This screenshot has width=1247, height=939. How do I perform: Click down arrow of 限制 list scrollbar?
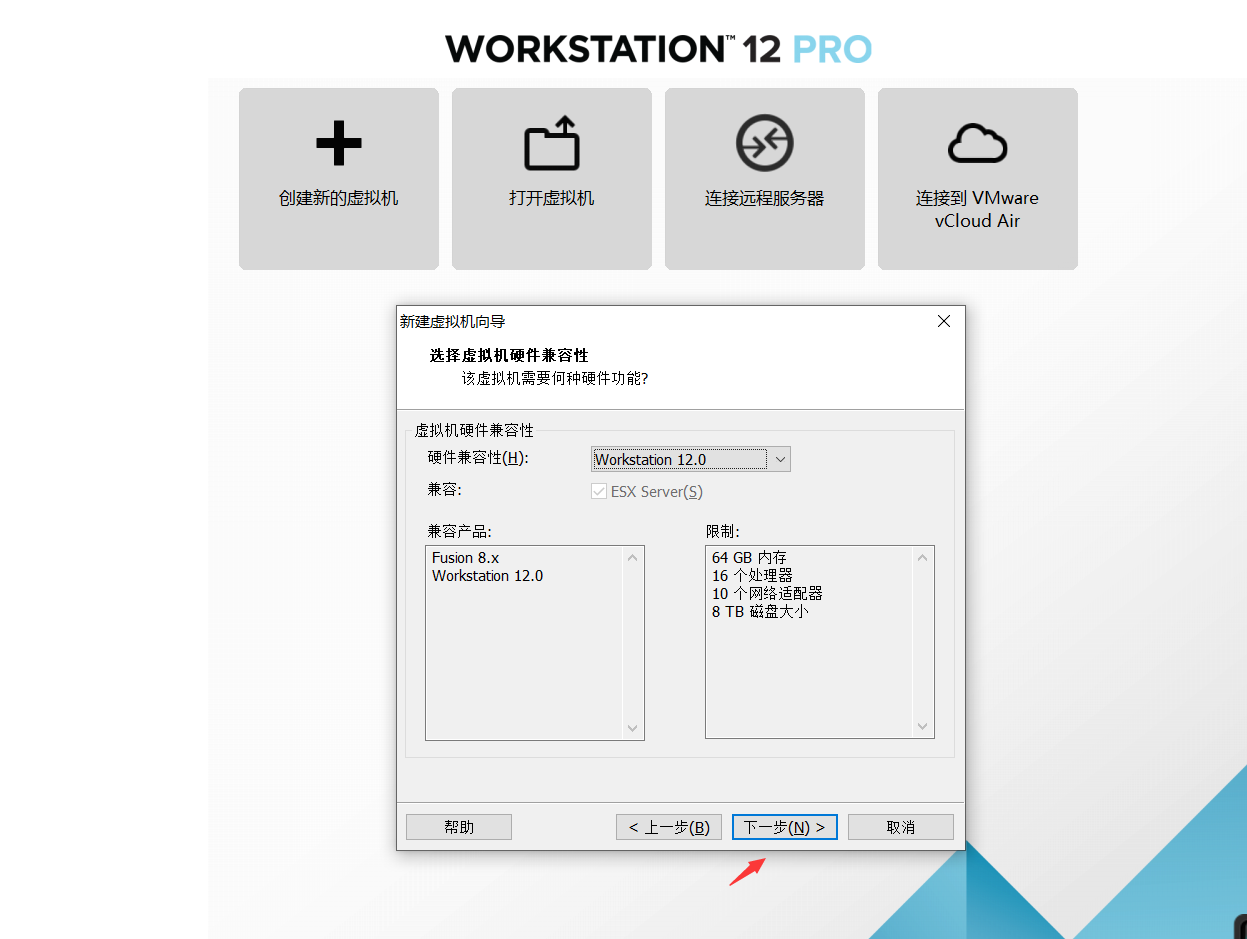(922, 728)
